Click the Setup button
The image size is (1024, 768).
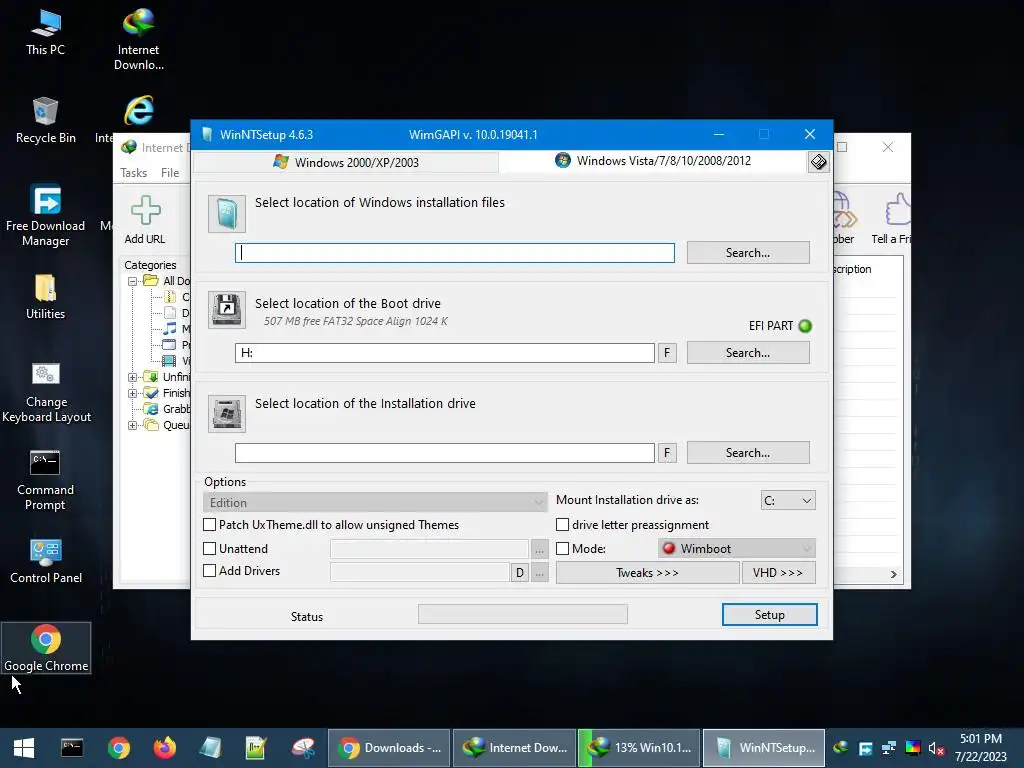[x=769, y=615]
